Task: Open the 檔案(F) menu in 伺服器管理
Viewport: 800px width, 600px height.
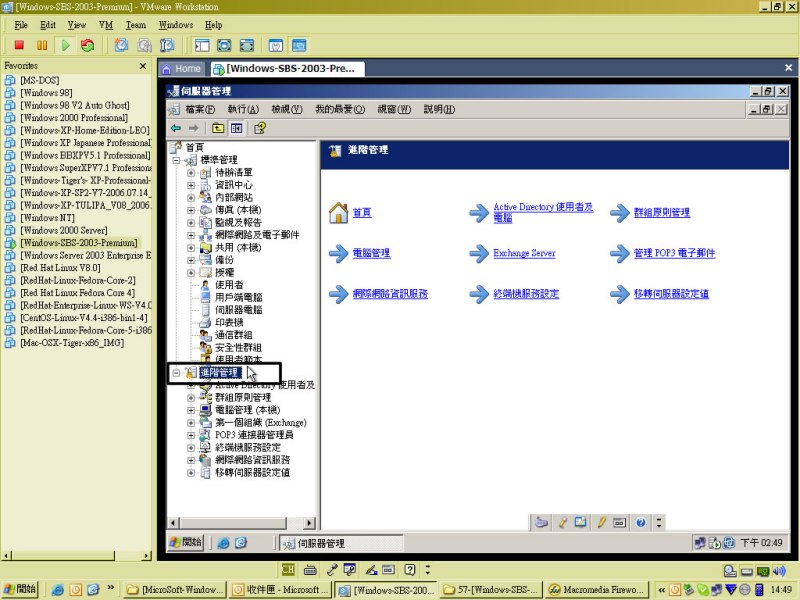Action: [200, 109]
